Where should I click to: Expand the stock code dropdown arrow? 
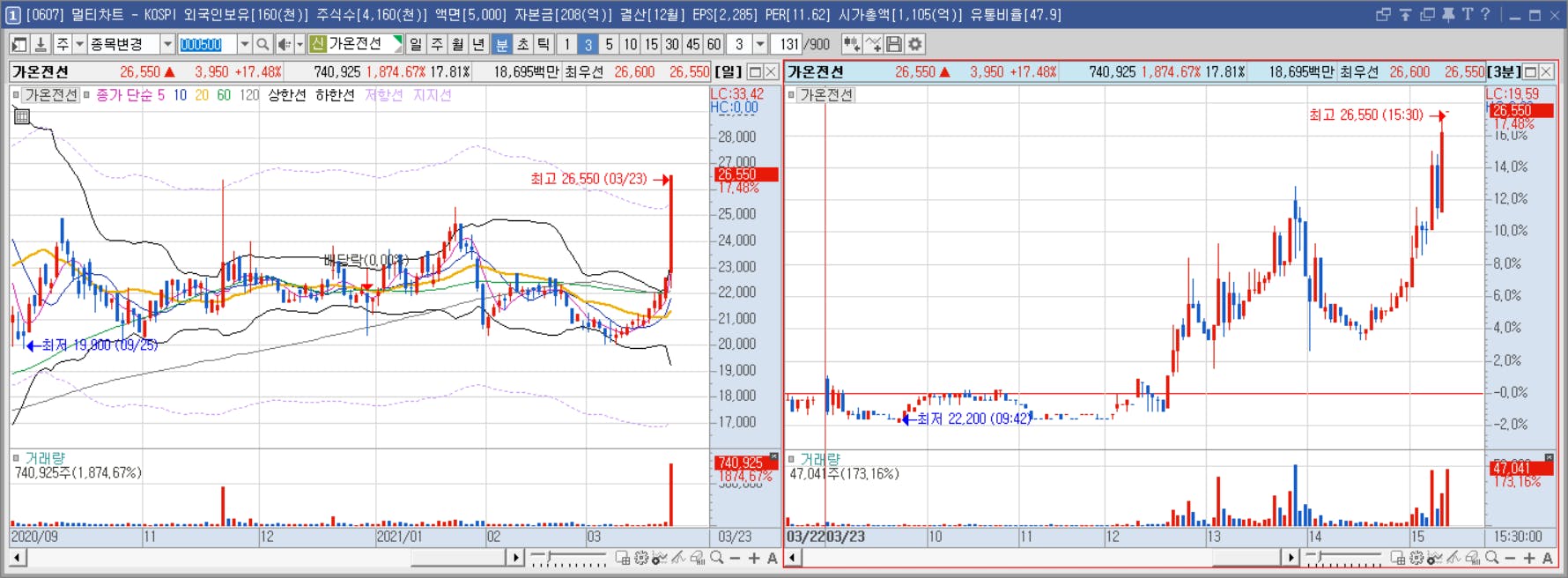pyautogui.click(x=244, y=44)
